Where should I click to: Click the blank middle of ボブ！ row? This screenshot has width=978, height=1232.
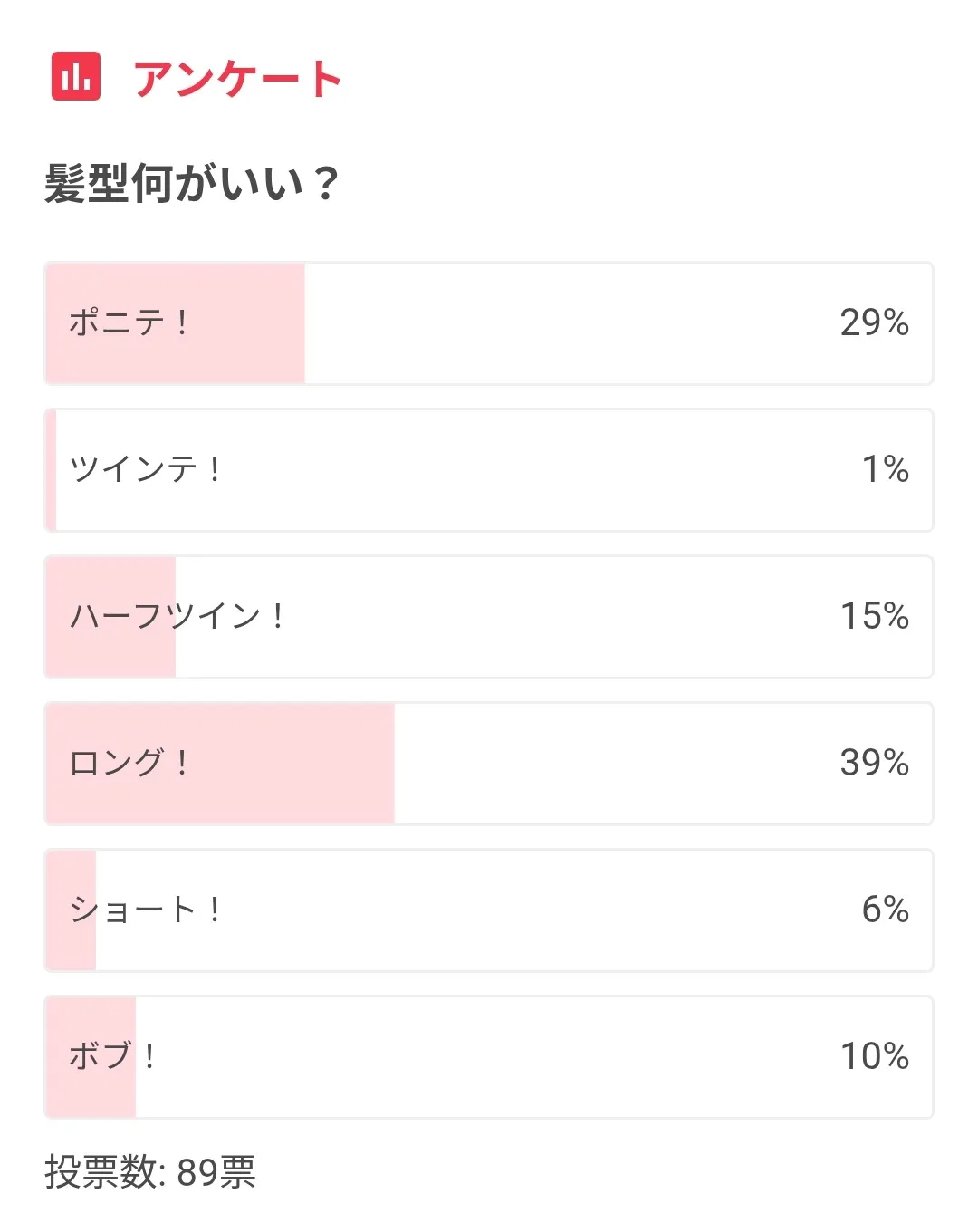(489, 1056)
